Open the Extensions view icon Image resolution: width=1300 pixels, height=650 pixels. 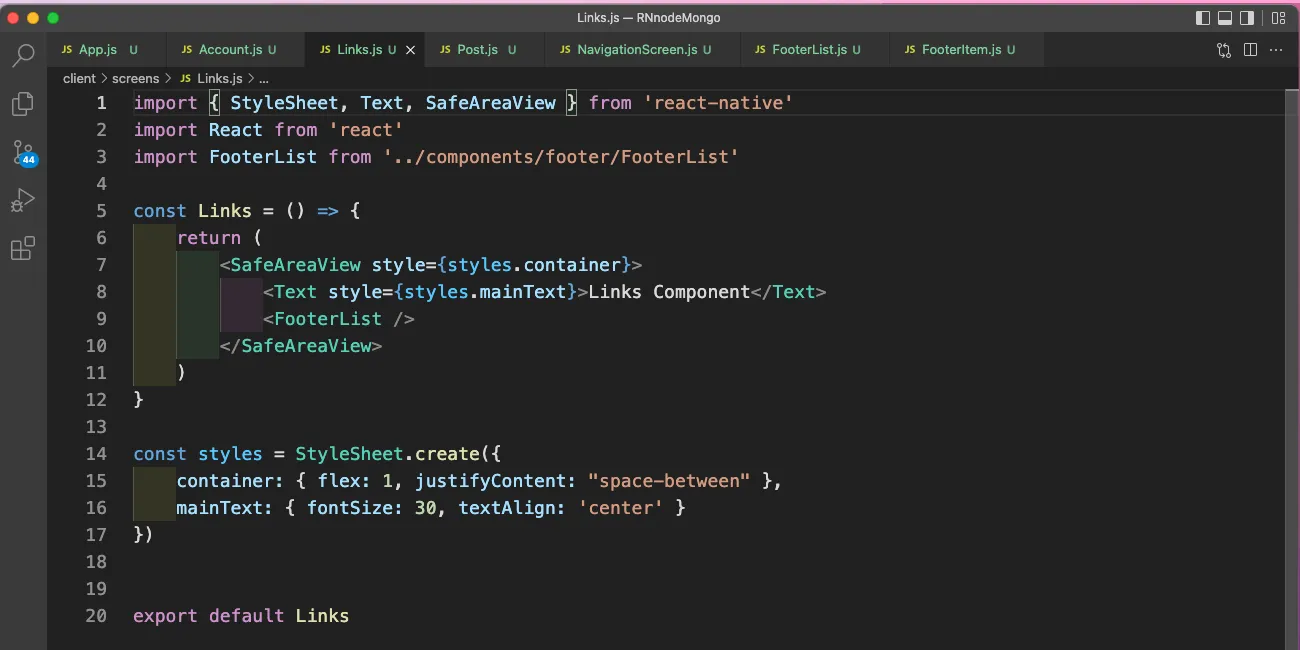(x=23, y=249)
